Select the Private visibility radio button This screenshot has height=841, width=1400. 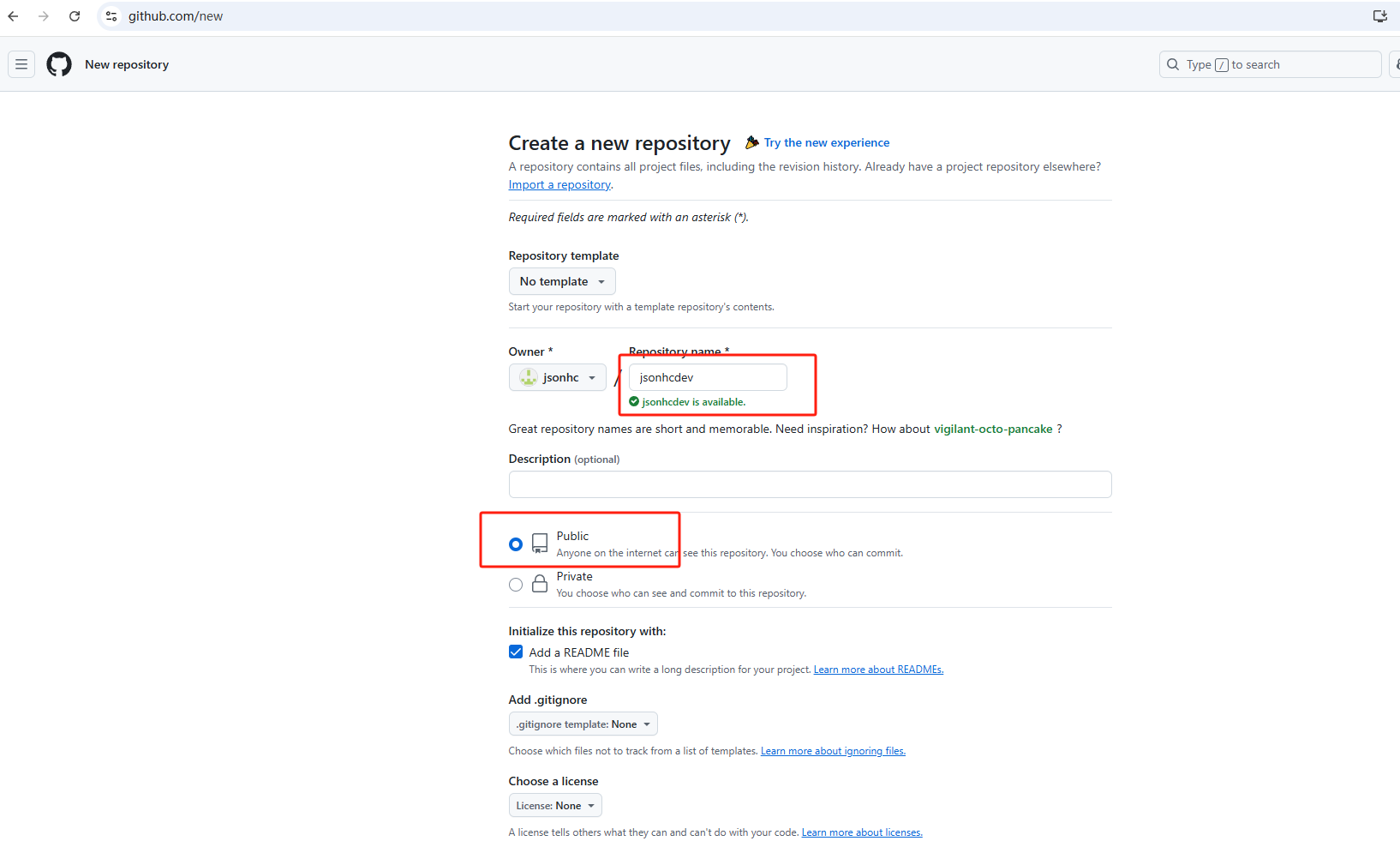(x=516, y=585)
